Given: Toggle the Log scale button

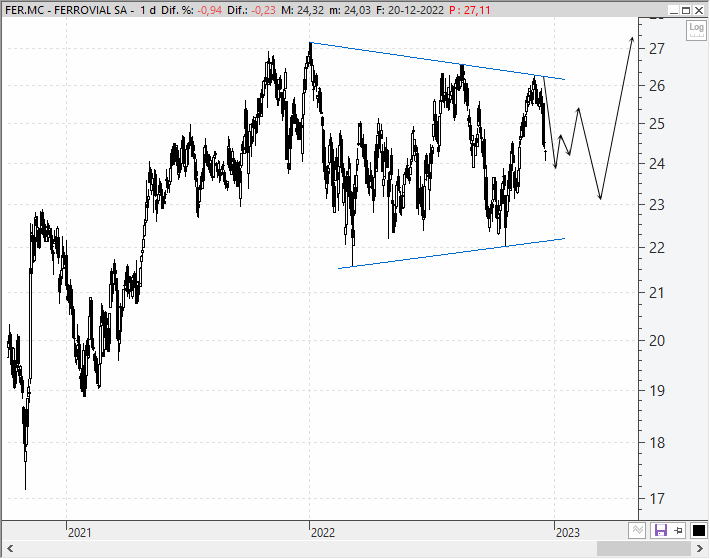Looking at the screenshot, I should pos(696,30).
